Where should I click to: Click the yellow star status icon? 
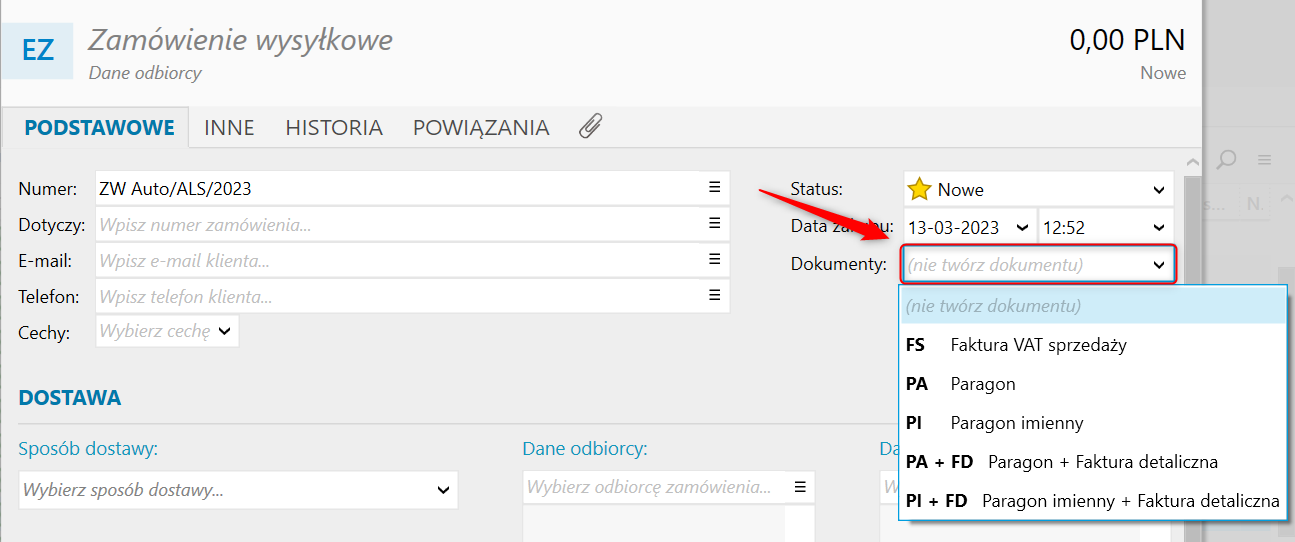tap(920, 189)
